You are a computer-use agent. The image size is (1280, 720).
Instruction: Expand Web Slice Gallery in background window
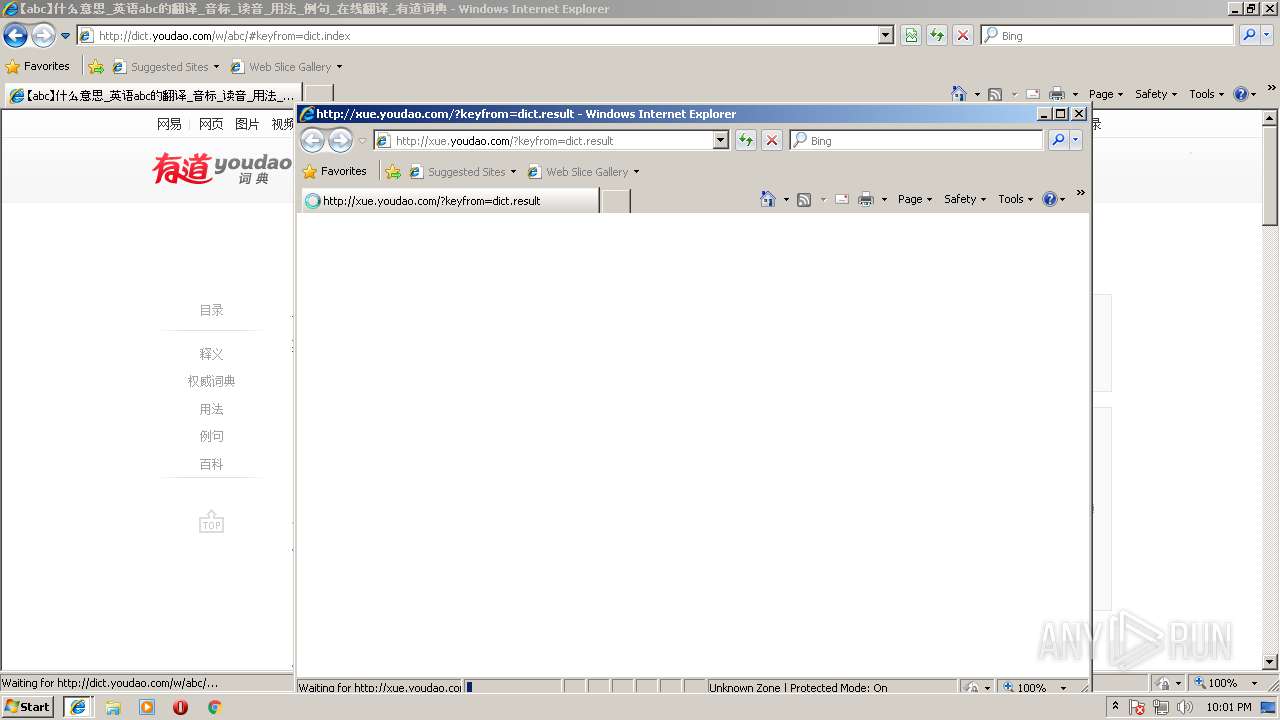point(339,67)
